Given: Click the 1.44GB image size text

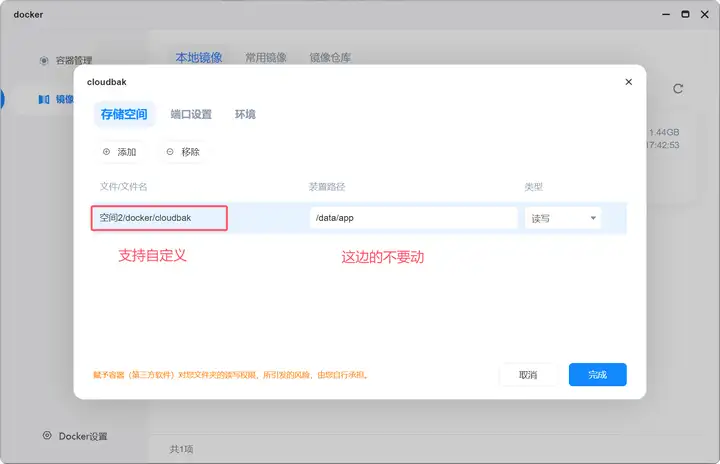Looking at the screenshot, I should [664, 132].
